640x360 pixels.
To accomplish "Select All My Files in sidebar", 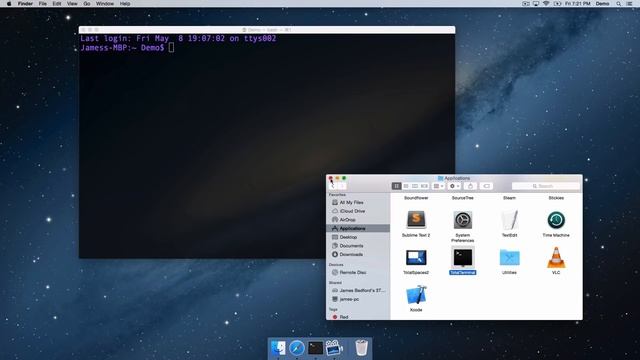I will tap(358, 202).
